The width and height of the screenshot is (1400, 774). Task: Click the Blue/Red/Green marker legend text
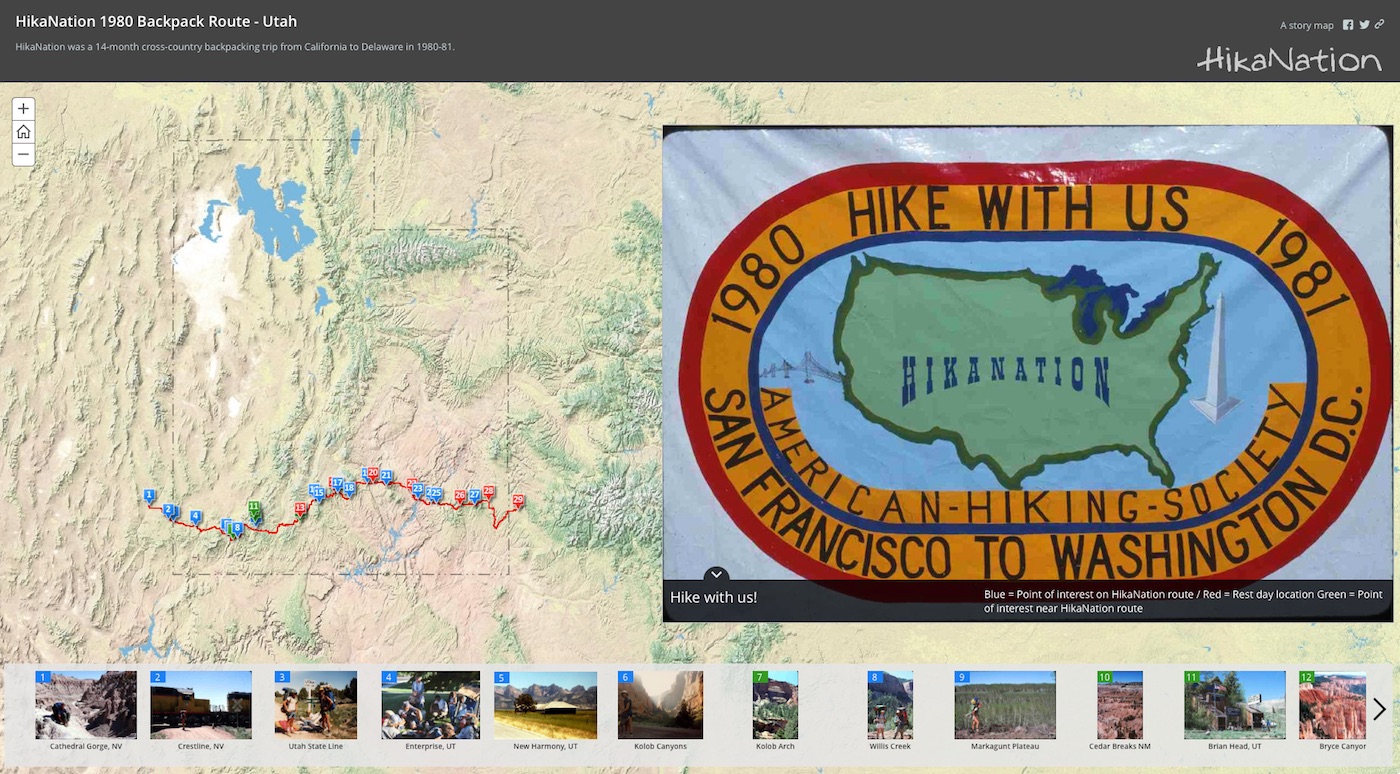1183,601
